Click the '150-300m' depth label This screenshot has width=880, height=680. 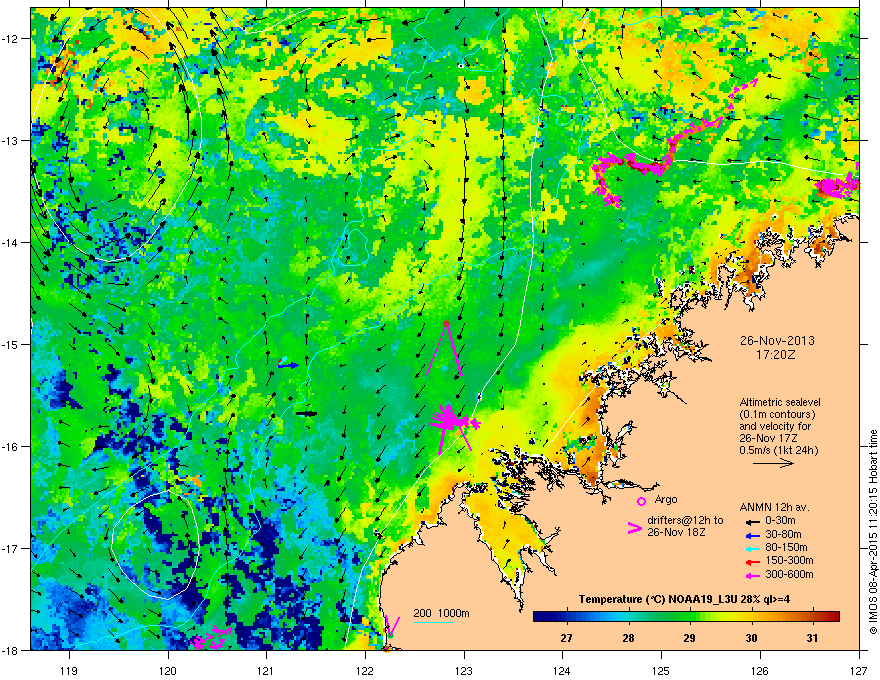789,560
